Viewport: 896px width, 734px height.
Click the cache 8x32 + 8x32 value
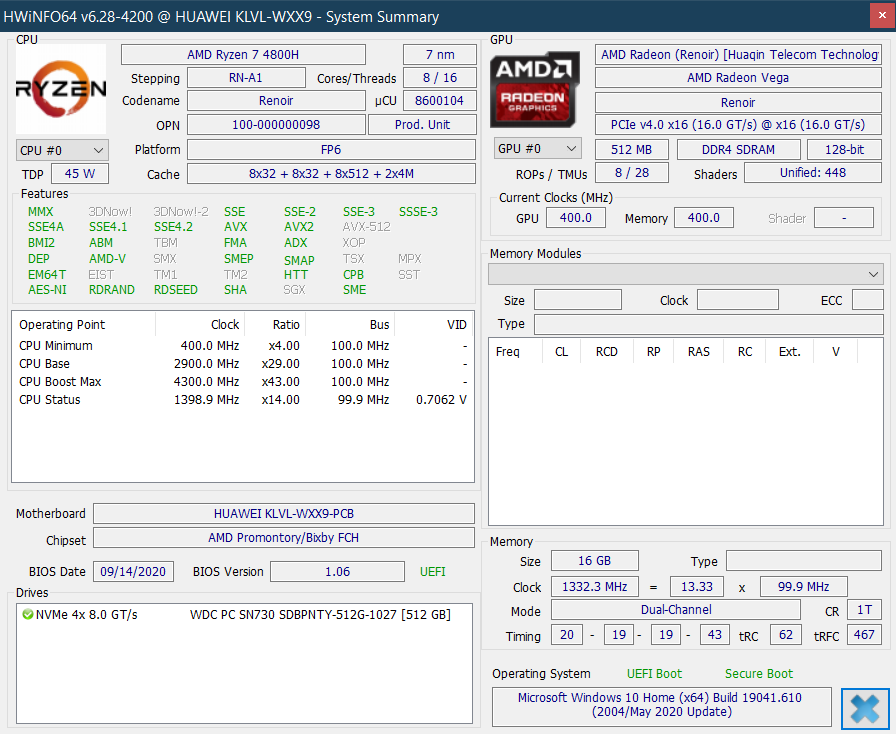331,174
